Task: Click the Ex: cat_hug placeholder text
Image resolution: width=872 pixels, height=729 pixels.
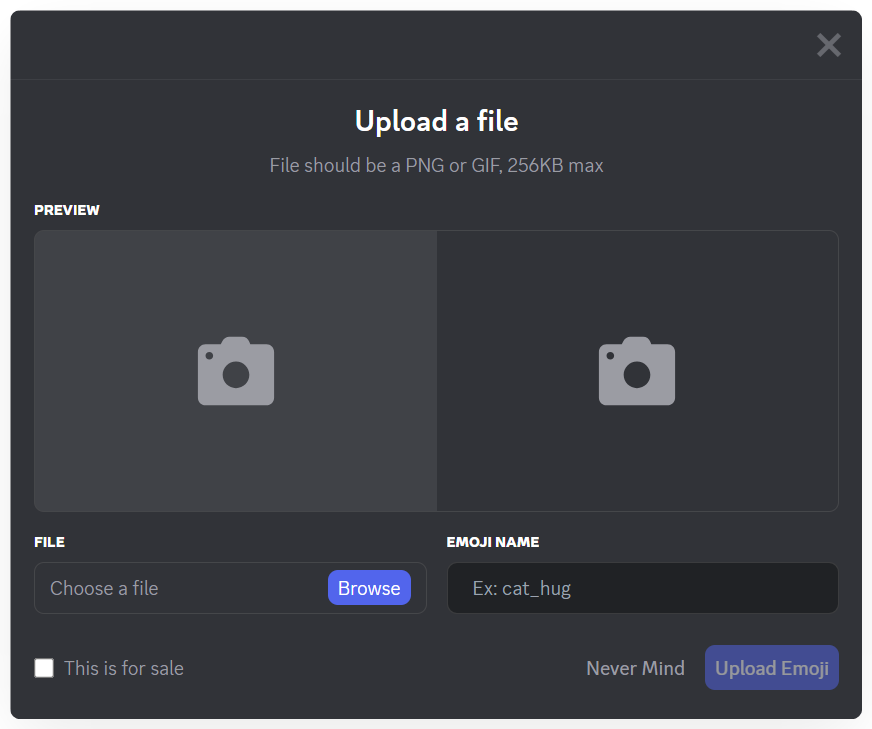Action: click(522, 588)
